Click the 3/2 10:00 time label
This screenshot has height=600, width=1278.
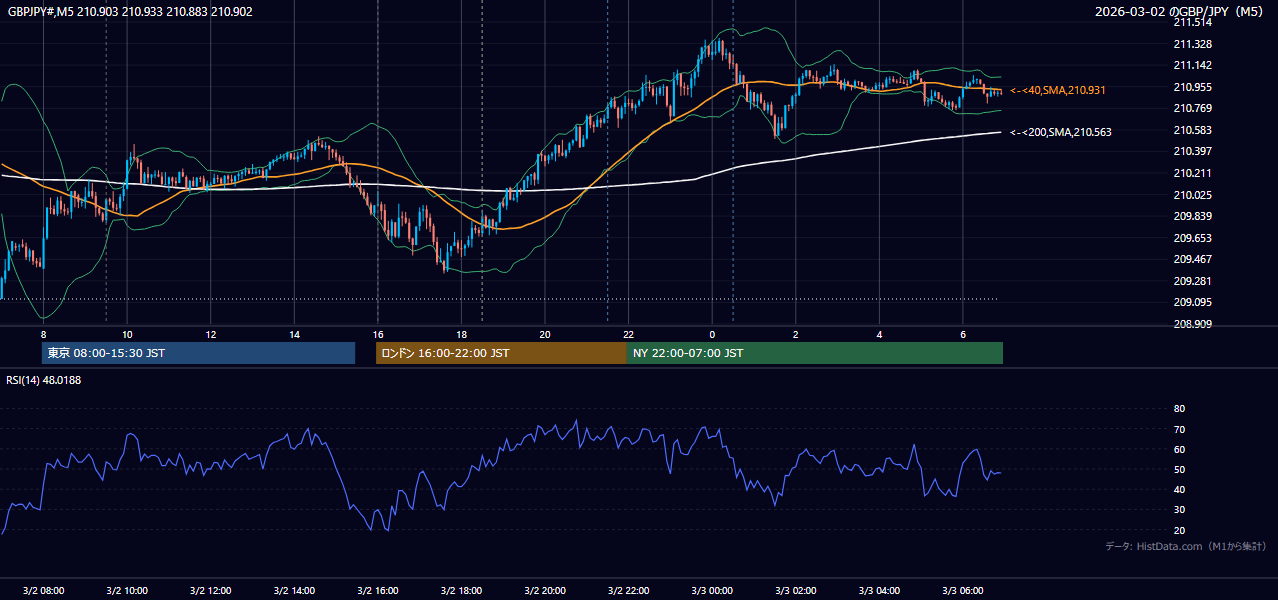[x=127, y=591]
